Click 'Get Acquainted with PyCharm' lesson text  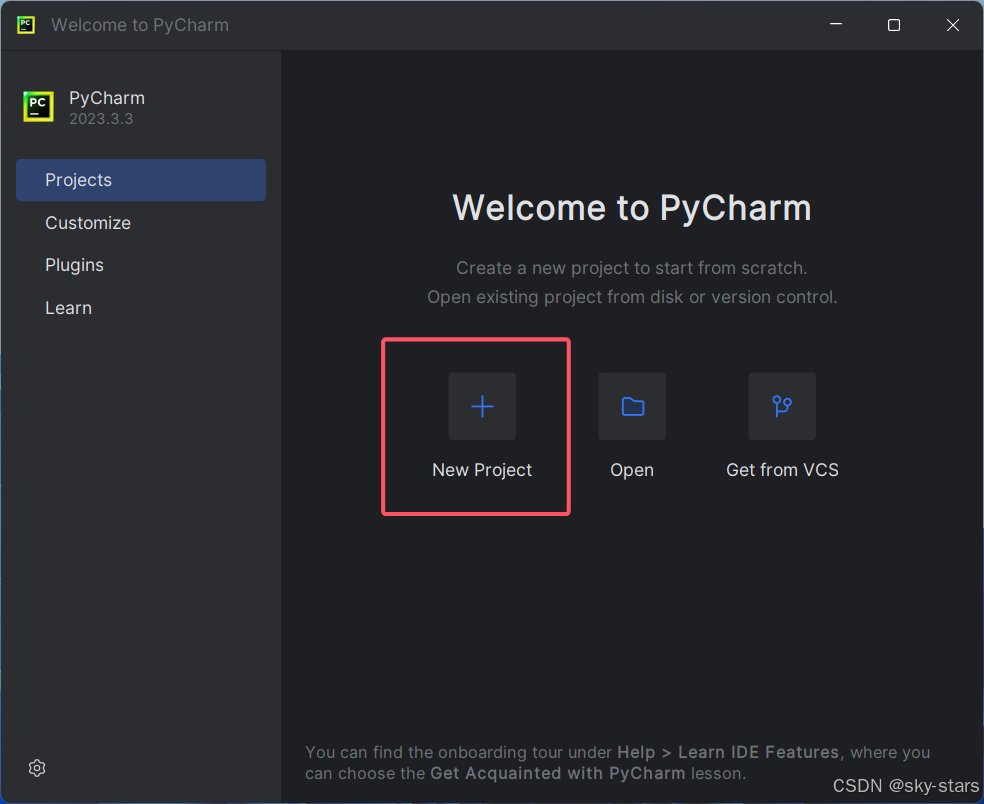point(557,773)
